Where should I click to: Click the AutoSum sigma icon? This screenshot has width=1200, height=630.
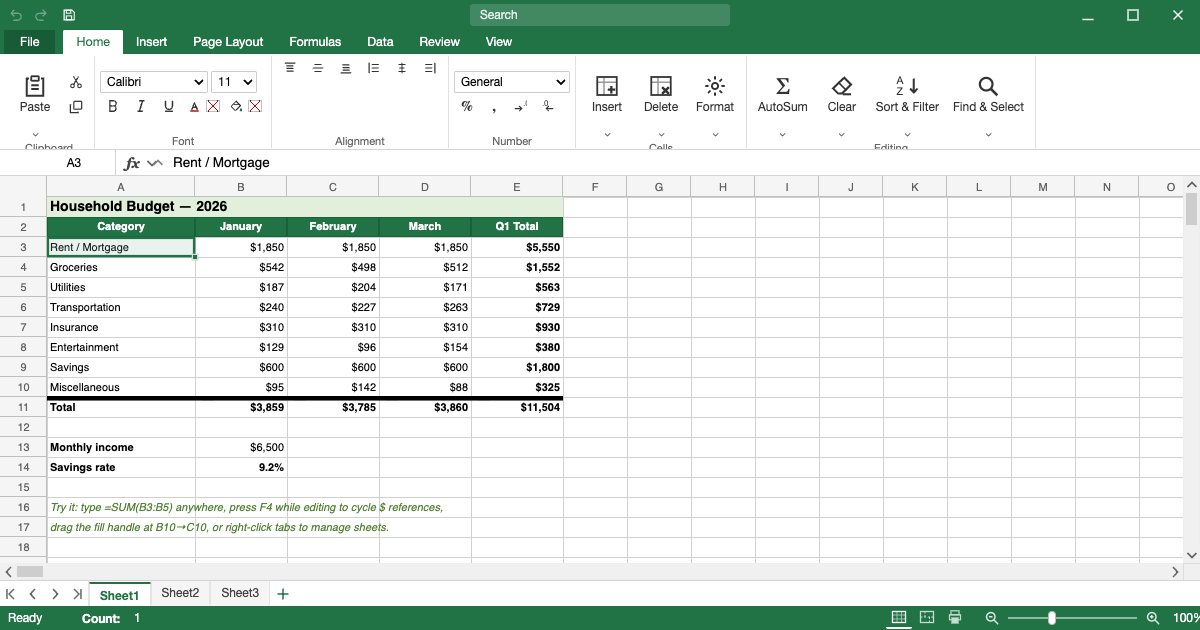pos(783,86)
